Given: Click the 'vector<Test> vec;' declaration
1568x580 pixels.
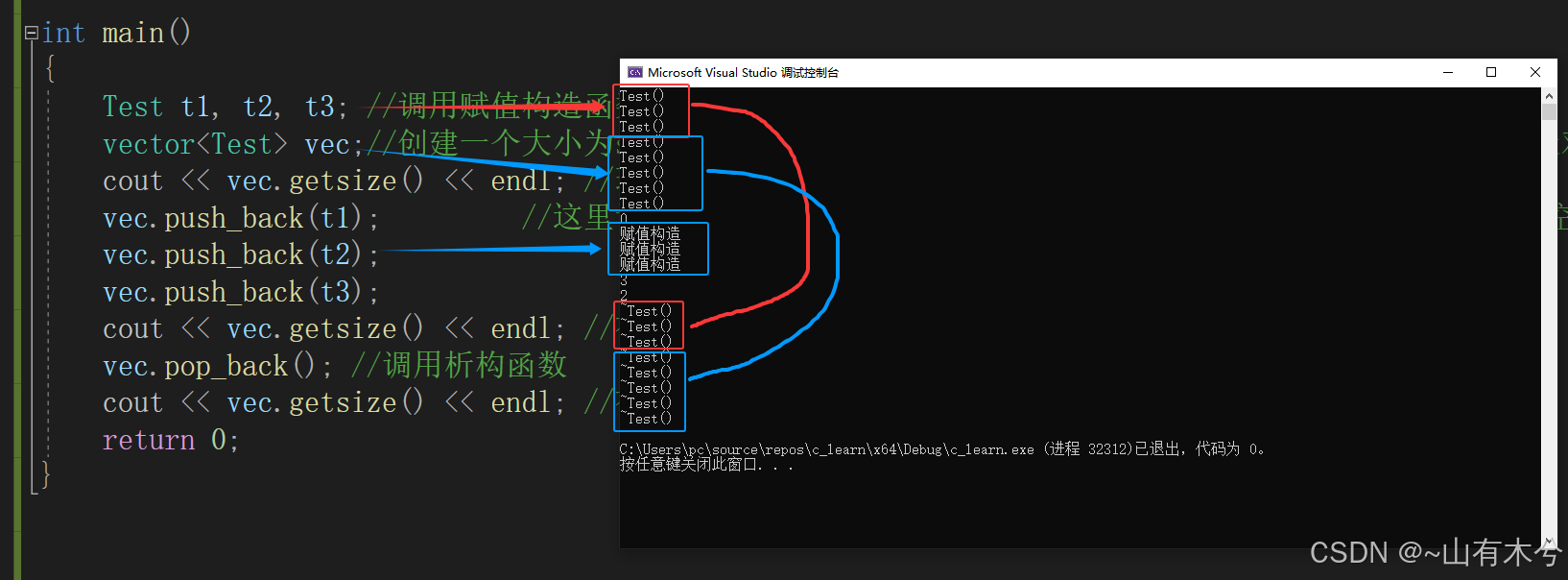Looking at the screenshot, I should click(232, 144).
